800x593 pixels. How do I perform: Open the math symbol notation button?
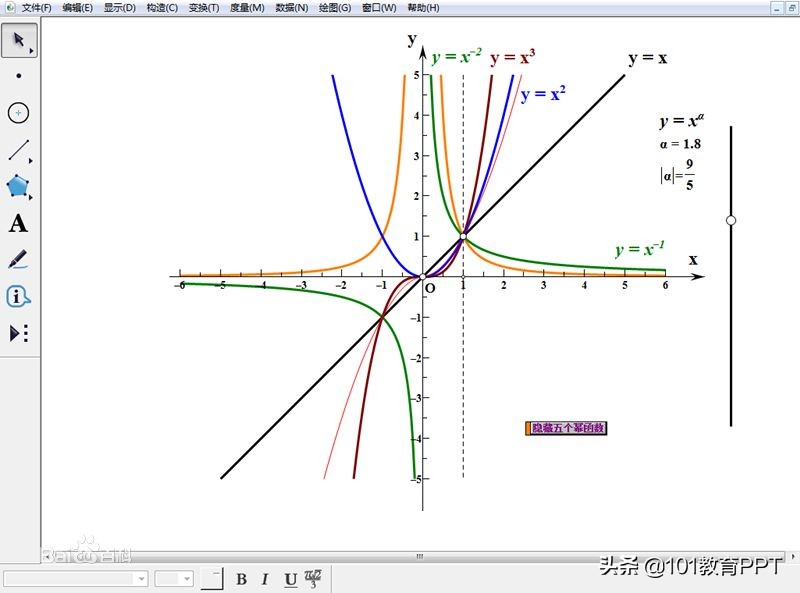point(313,579)
